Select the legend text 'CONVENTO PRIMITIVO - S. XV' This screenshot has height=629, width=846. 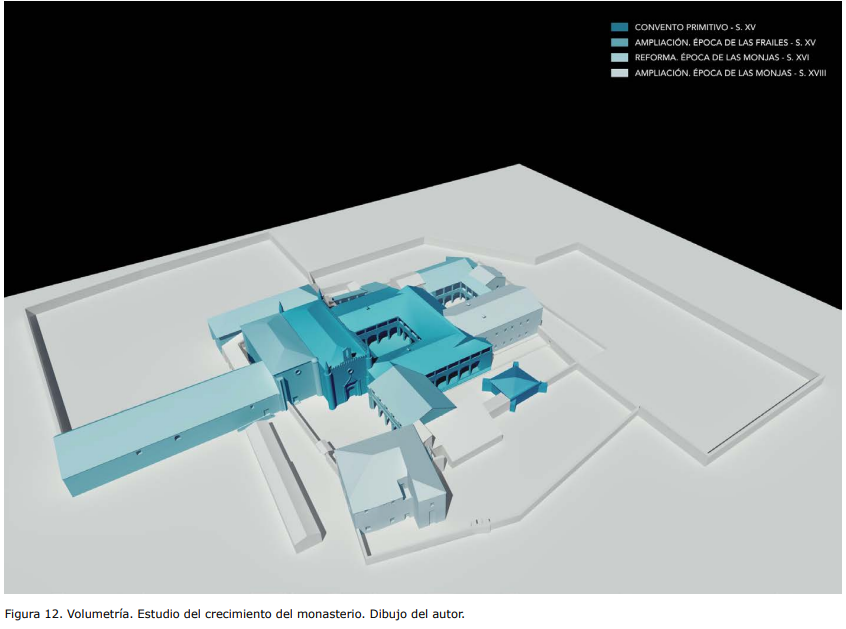[695, 27]
